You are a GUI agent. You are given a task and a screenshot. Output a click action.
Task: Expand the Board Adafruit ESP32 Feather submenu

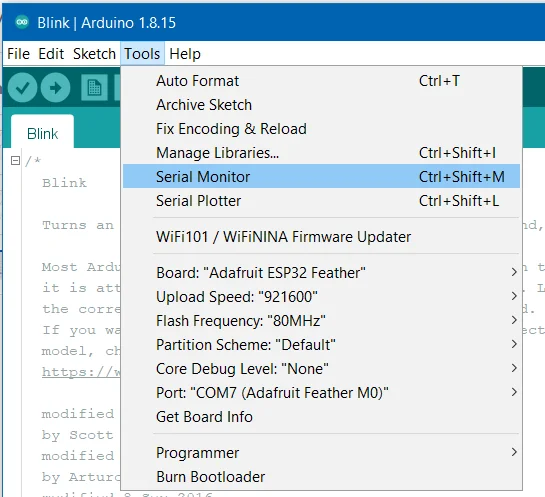coord(322,273)
